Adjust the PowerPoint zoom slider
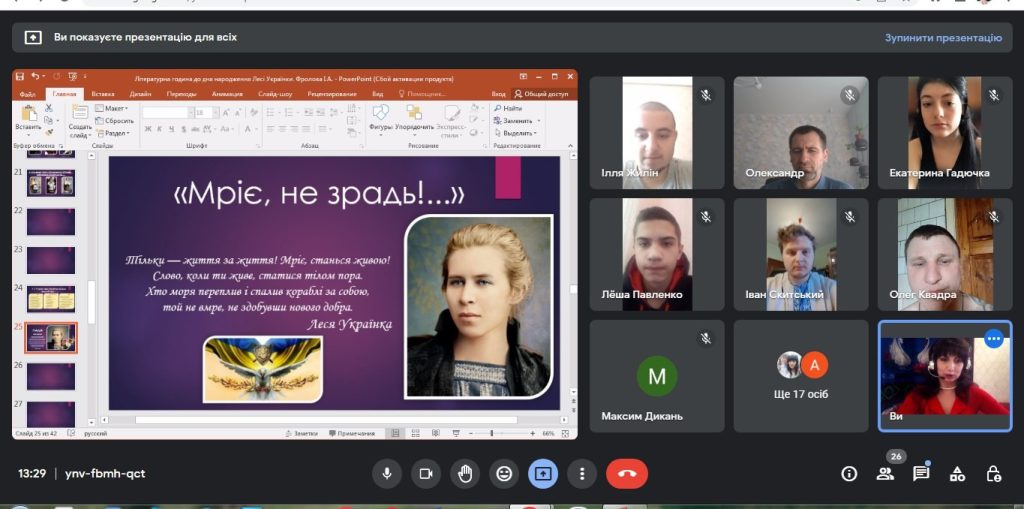 pos(491,434)
